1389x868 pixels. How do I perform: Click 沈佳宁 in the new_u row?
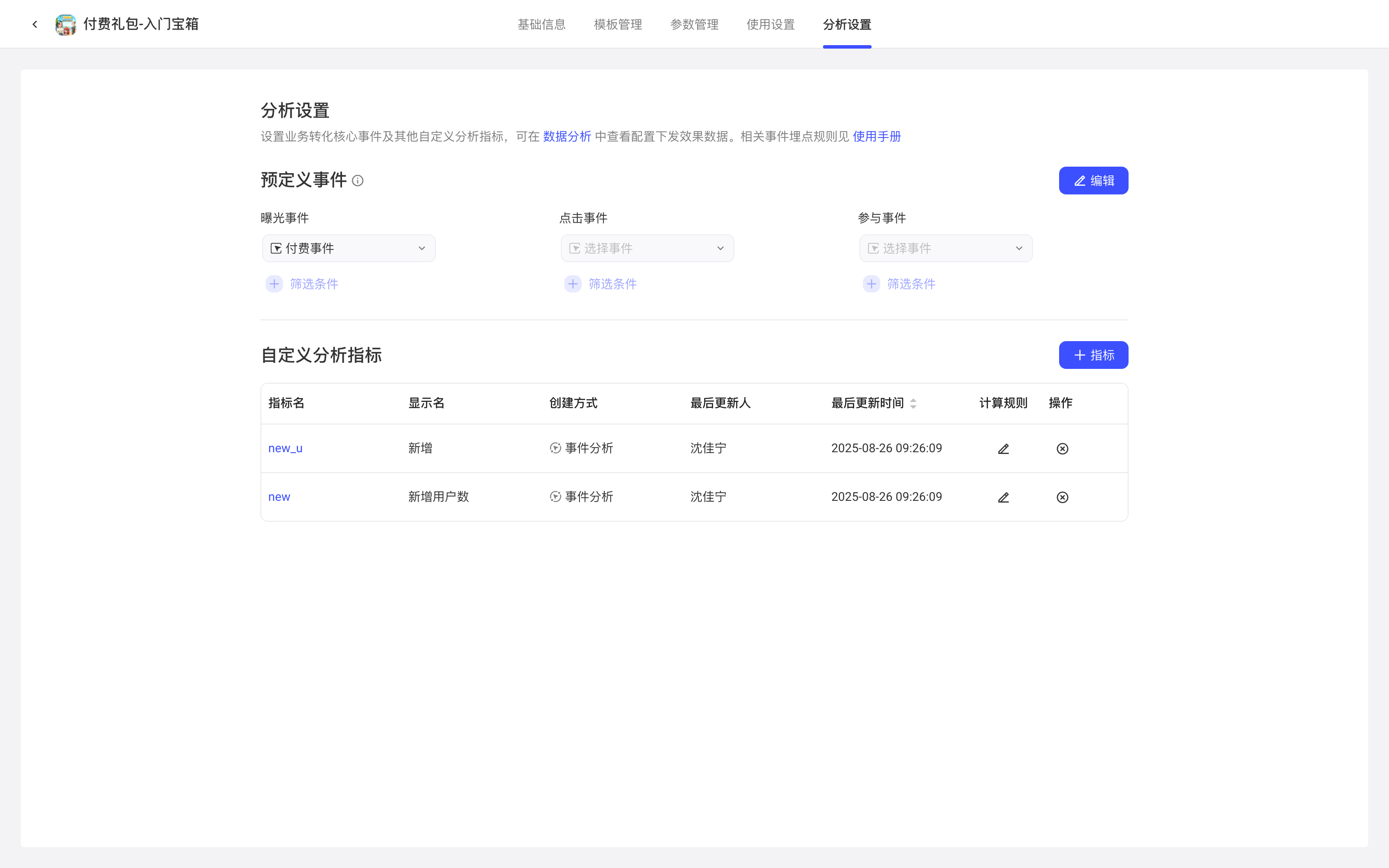[708, 448]
